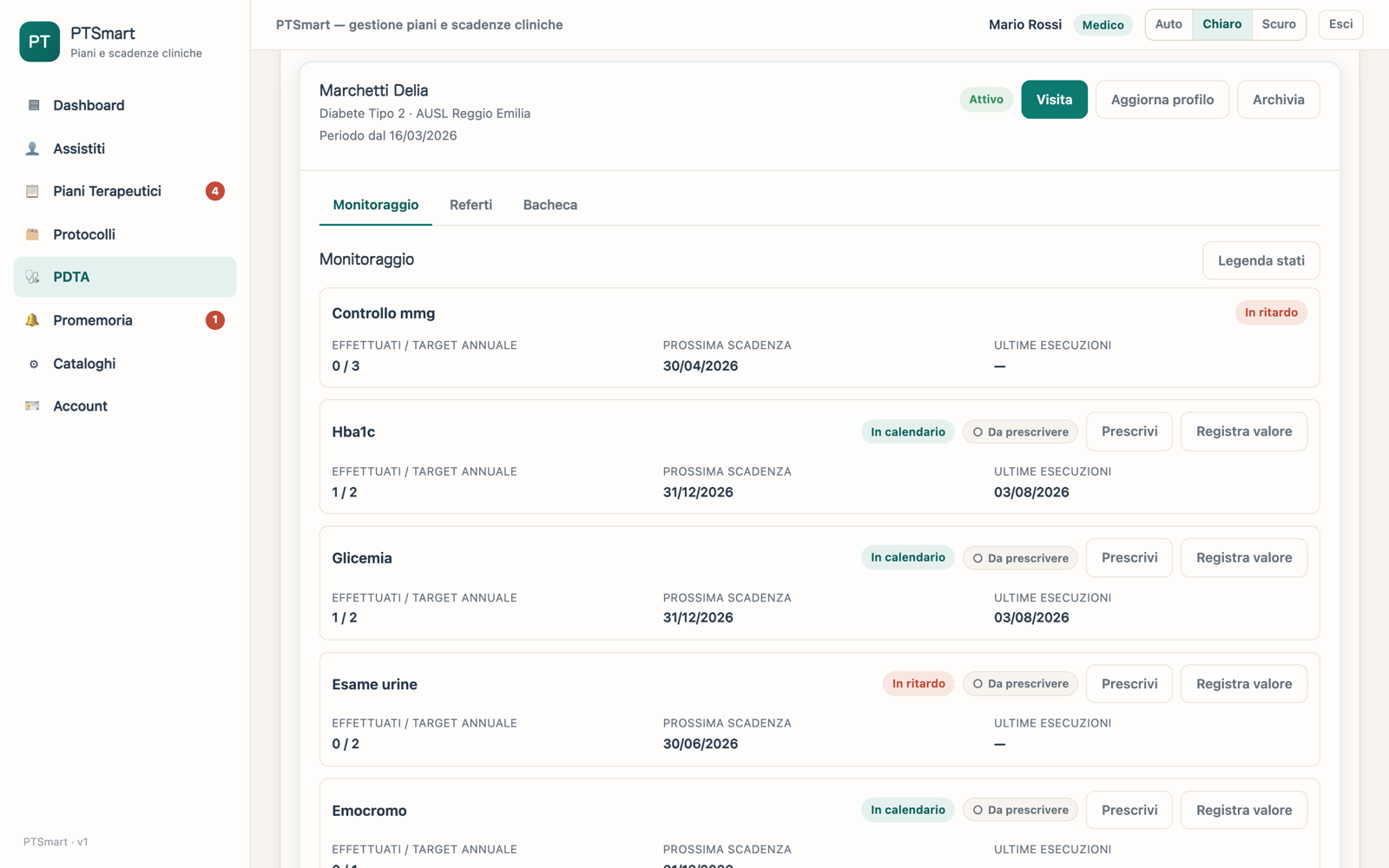Click Aggiorna profilo button

click(x=1162, y=100)
